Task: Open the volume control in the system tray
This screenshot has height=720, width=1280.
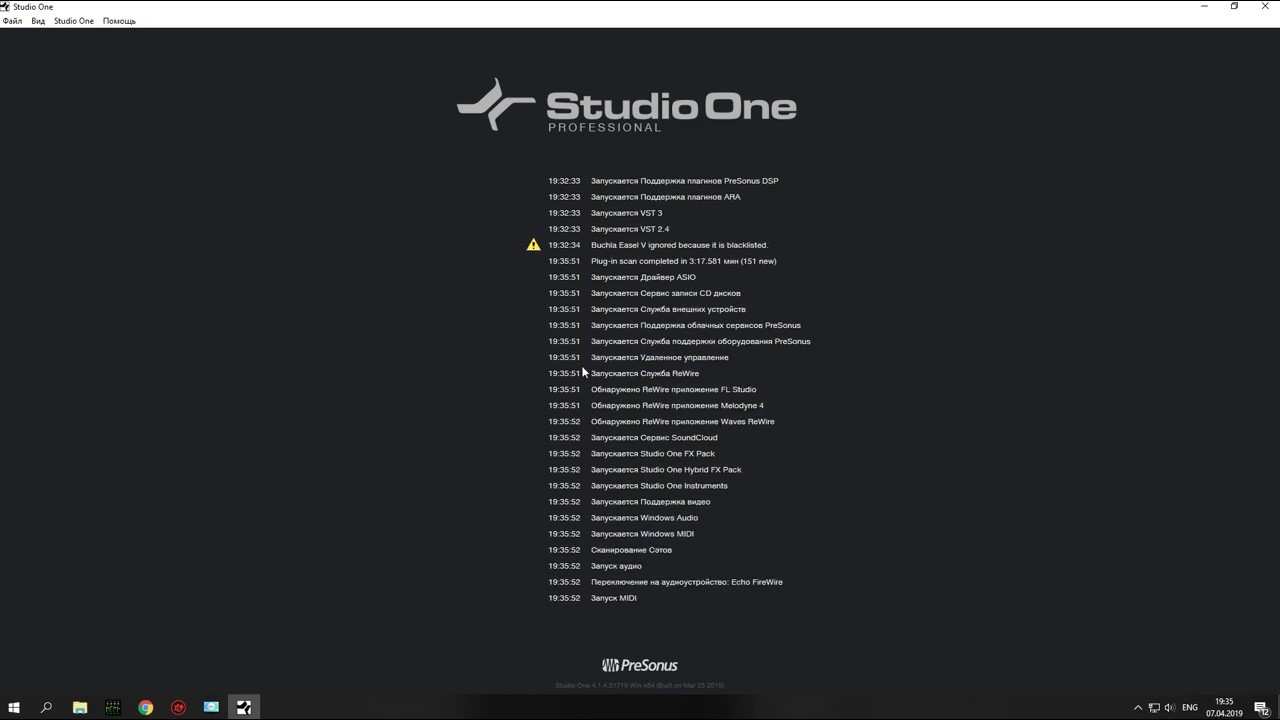Action: coord(1169,708)
